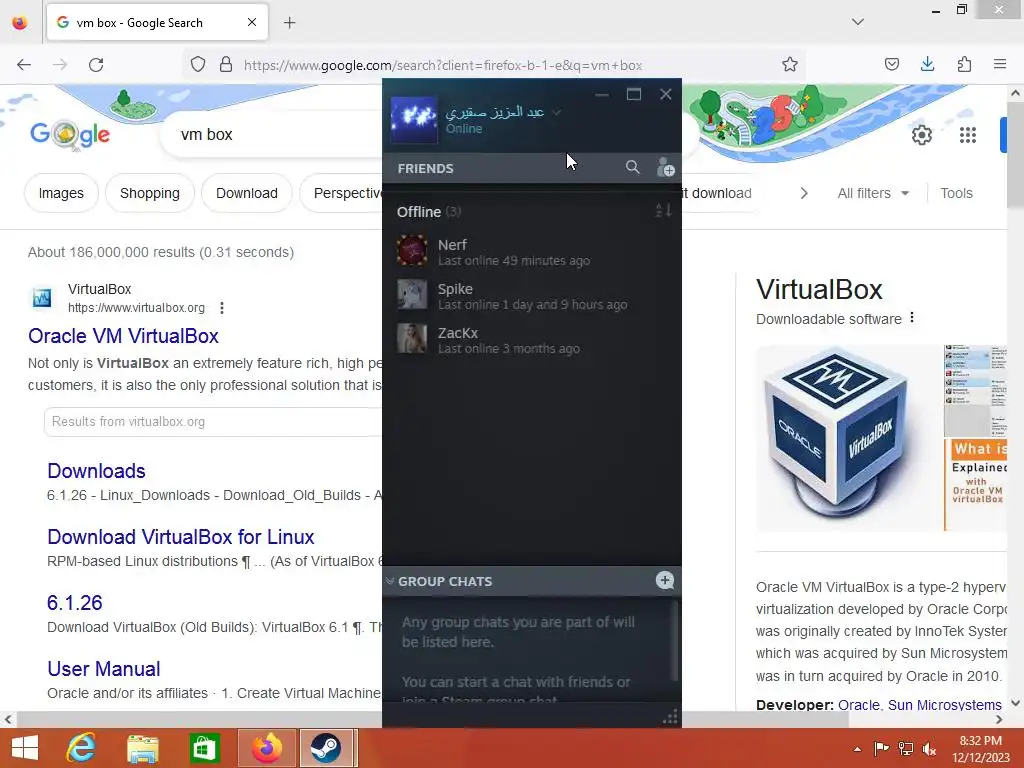
Task: Reload the Google search page
Action: pyautogui.click(x=96, y=65)
